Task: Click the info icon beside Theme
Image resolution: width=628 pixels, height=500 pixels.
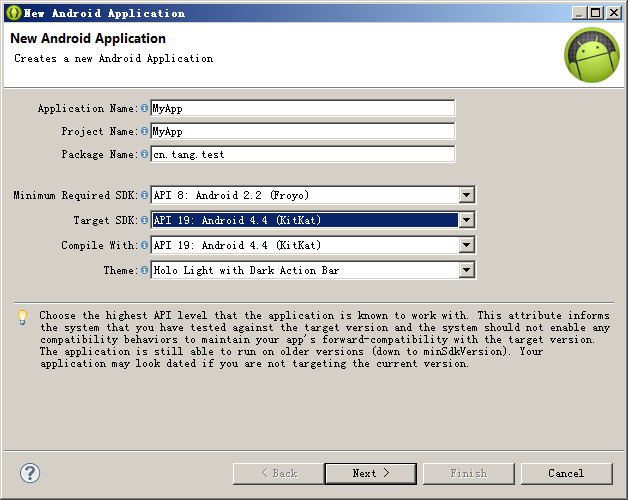Action: [x=145, y=270]
